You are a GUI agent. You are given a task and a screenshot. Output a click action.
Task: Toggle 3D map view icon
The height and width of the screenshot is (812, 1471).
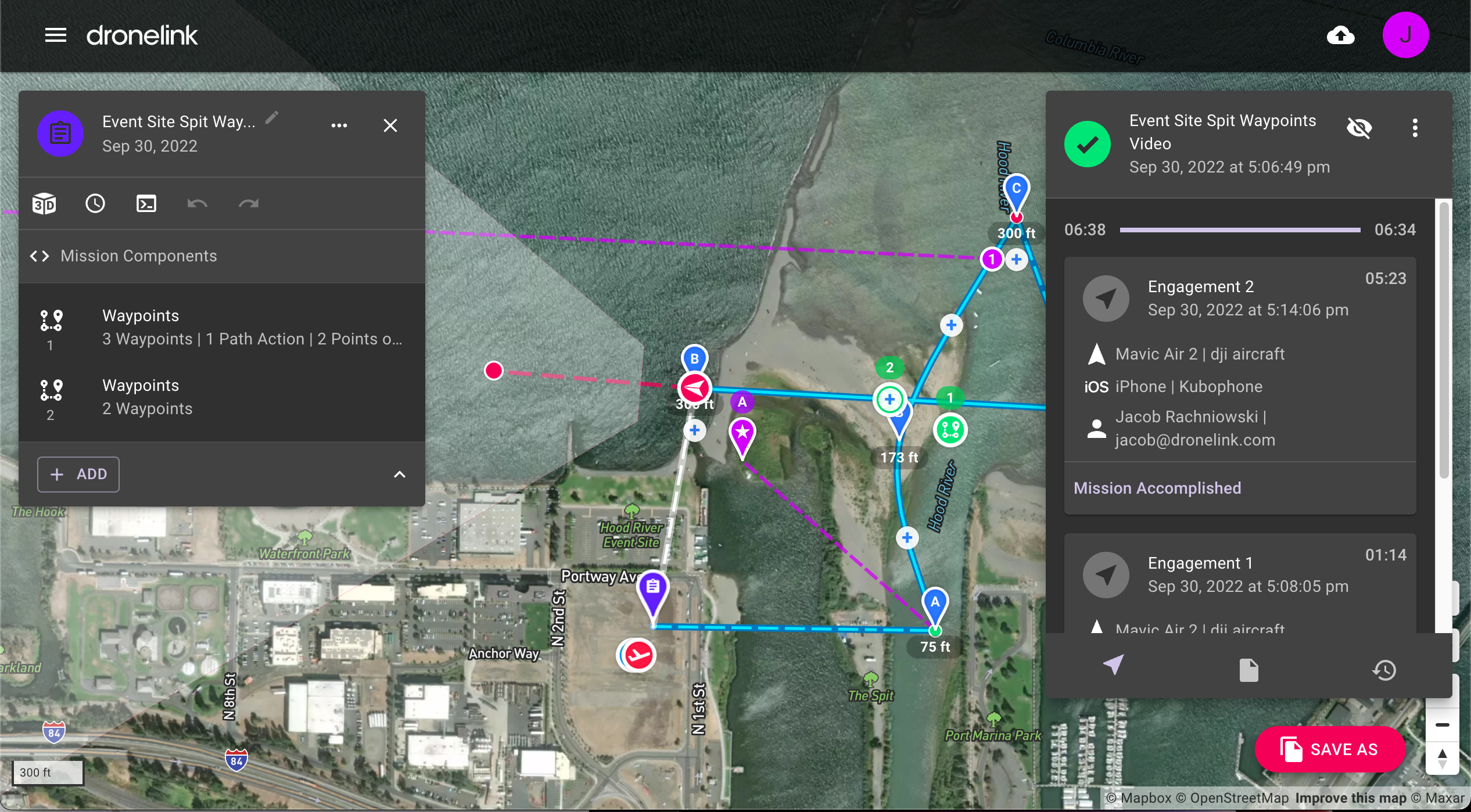pyautogui.click(x=44, y=204)
